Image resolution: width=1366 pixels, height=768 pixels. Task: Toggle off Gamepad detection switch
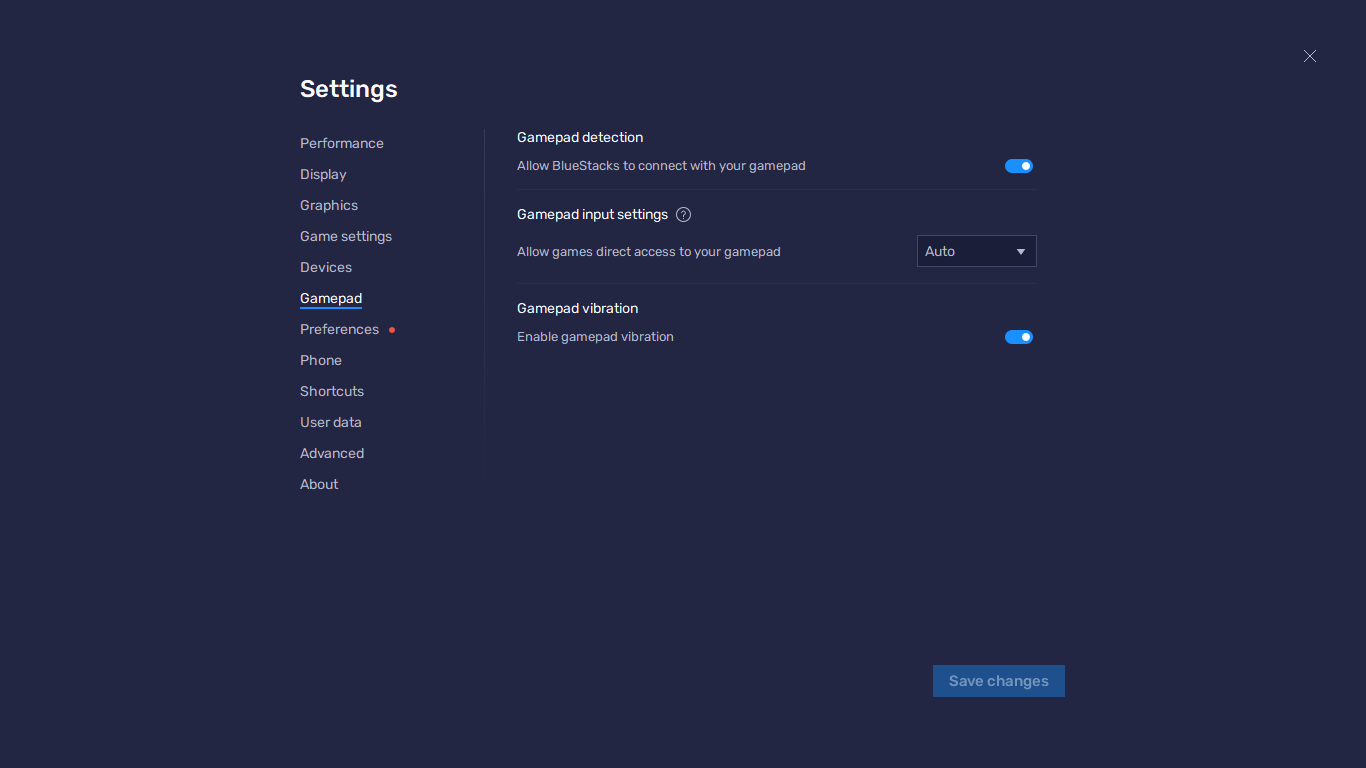pyautogui.click(x=1019, y=166)
